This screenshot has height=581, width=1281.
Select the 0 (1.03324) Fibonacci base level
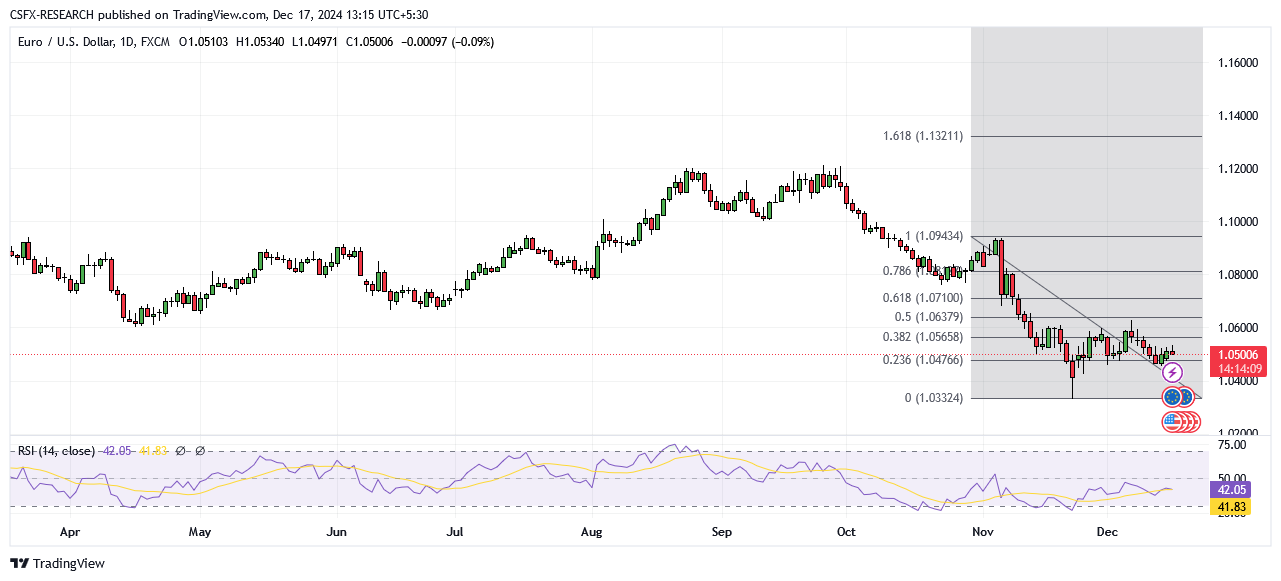933,398
